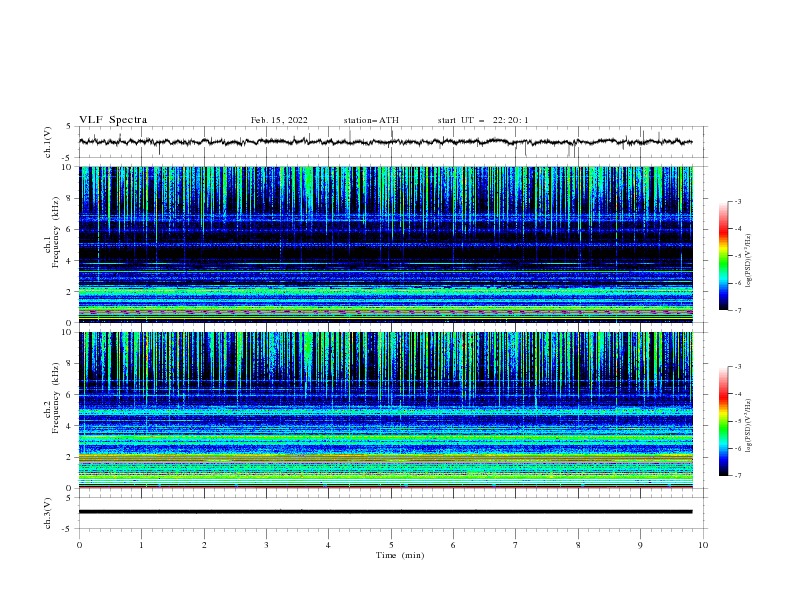The height and width of the screenshot is (612, 792).
Task: Click the "-3" label on ch.1 colorbar
Action: [x=738, y=201]
